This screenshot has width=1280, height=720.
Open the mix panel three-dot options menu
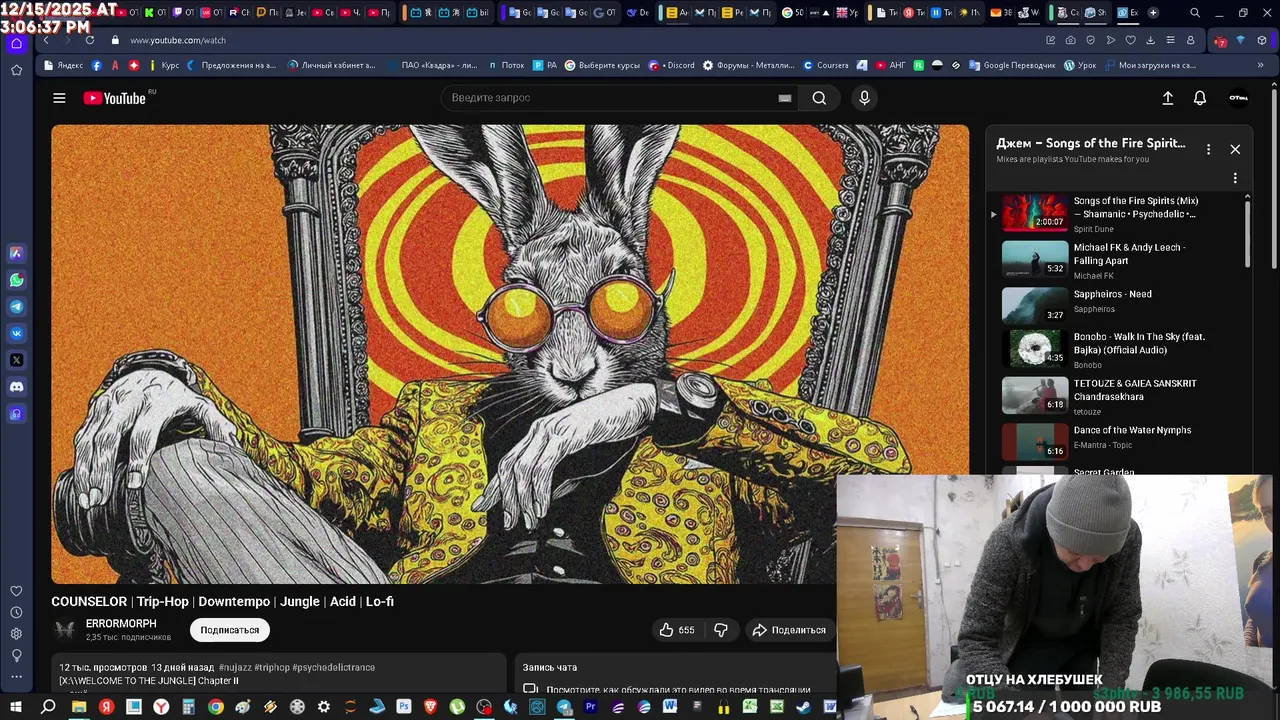(1208, 149)
